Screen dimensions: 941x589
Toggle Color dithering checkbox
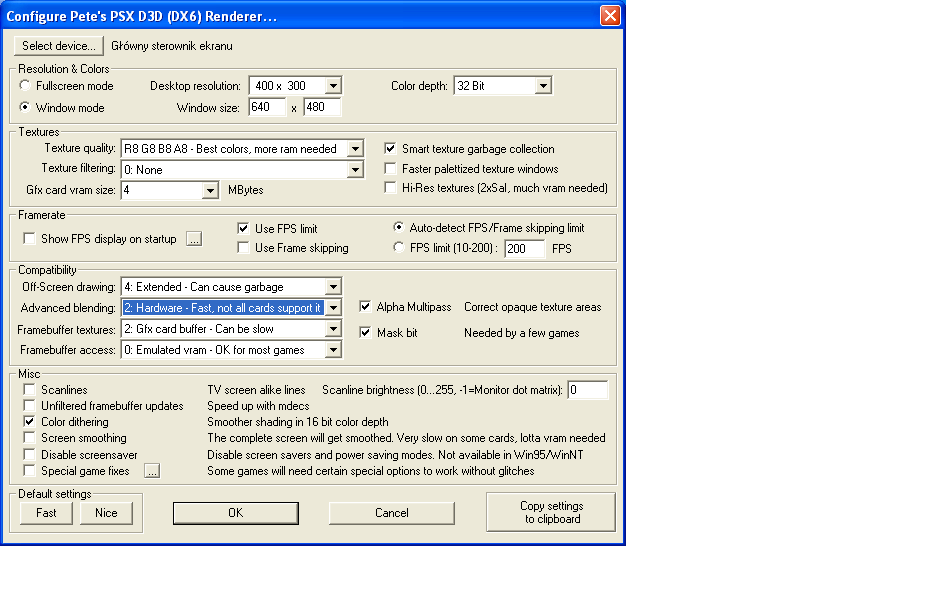click(x=29, y=421)
